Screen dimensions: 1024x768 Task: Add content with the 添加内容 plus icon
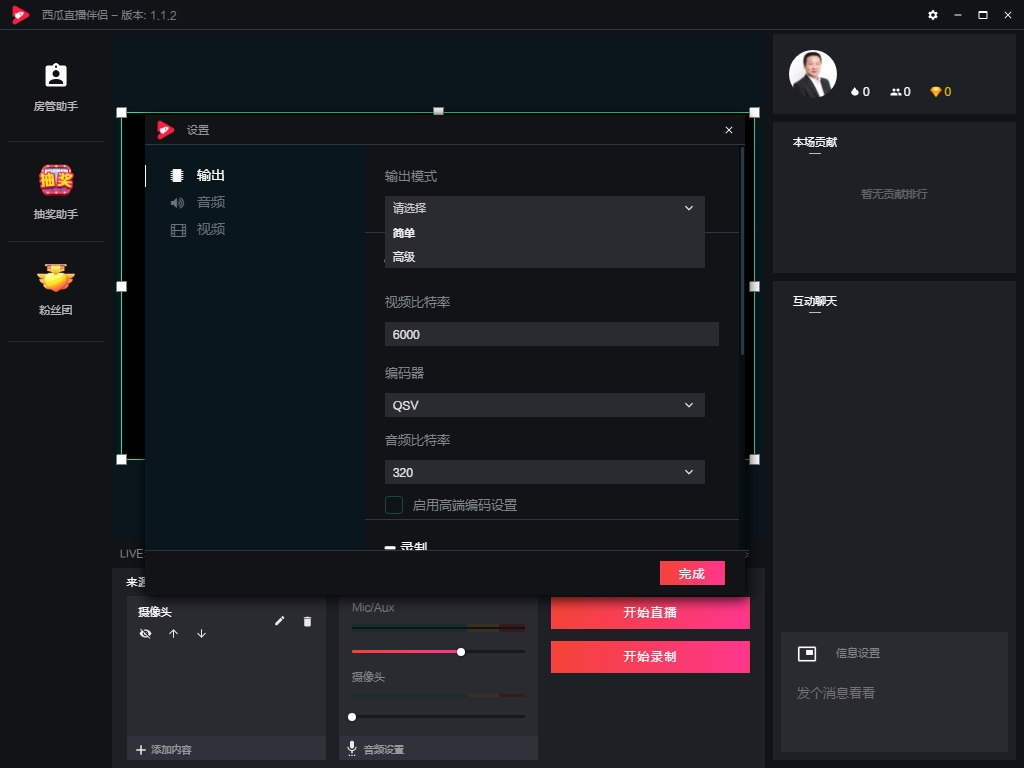140,748
